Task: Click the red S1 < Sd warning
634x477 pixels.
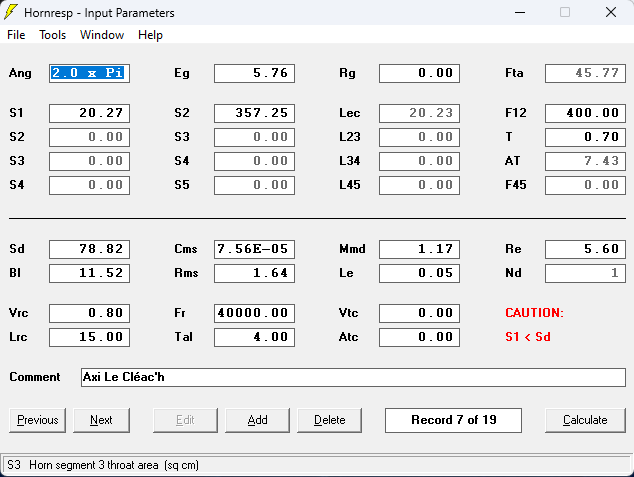Action: click(528, 337)
